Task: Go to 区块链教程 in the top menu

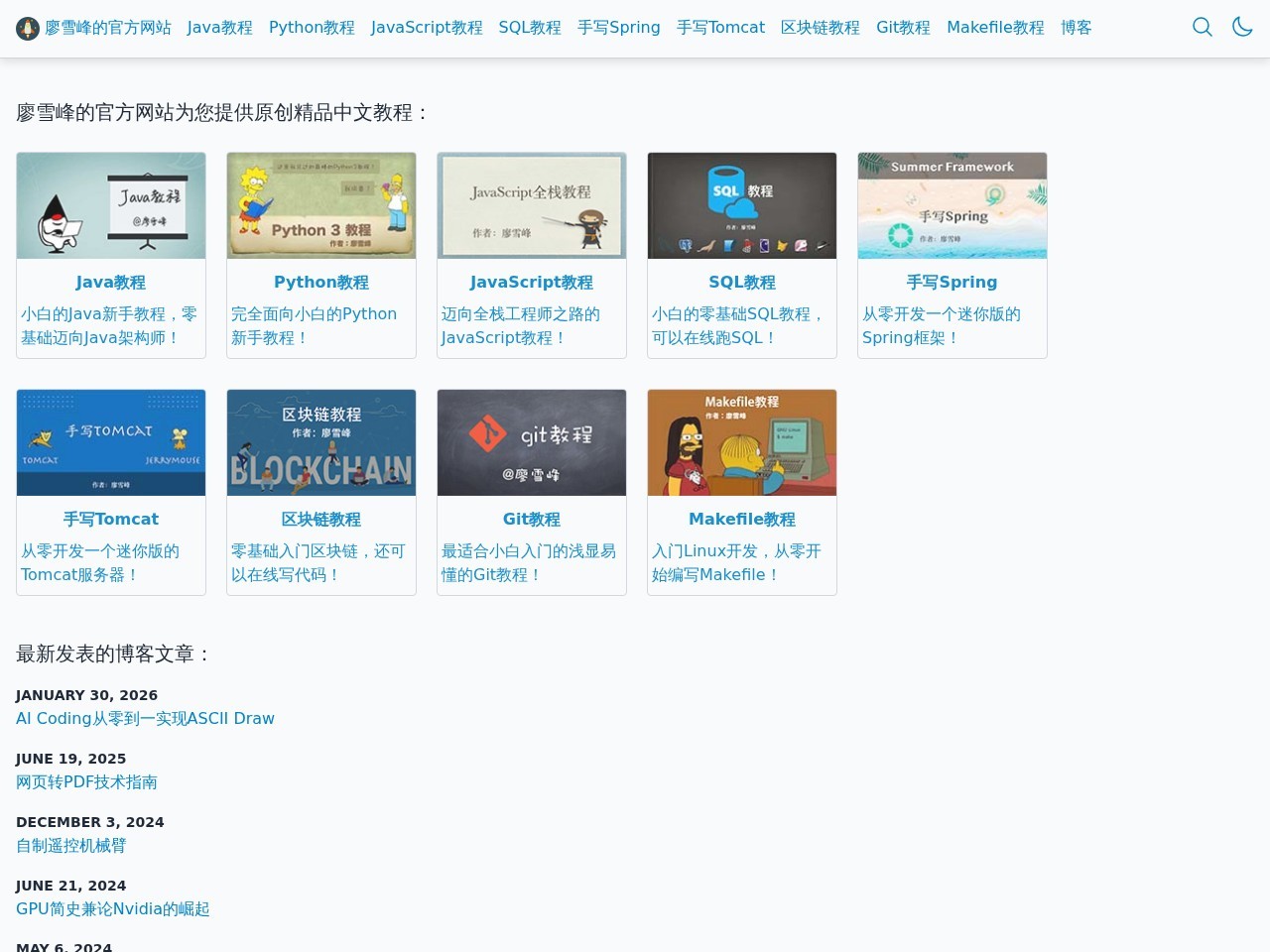Action: (x=820, y=28)
